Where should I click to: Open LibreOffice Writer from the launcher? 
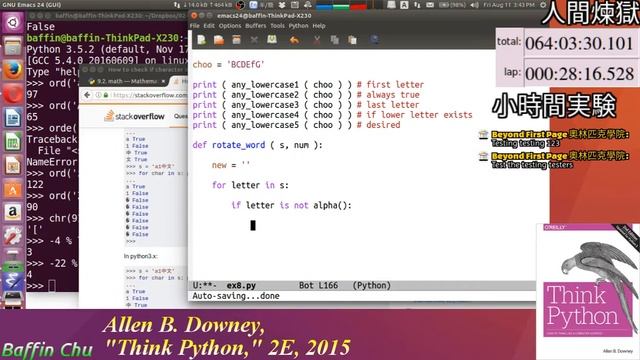(13, 118)
